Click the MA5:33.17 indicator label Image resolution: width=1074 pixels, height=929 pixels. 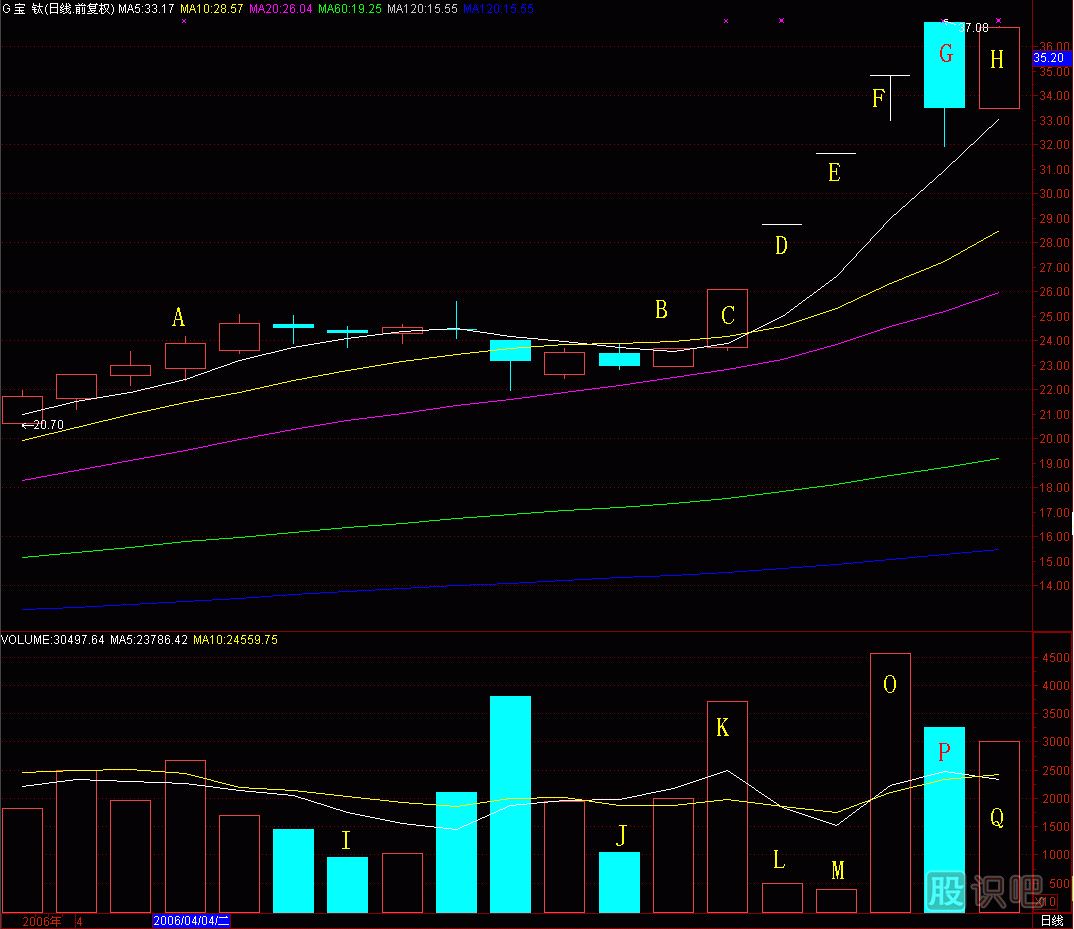pyautogui.click(x=146, y=8)
